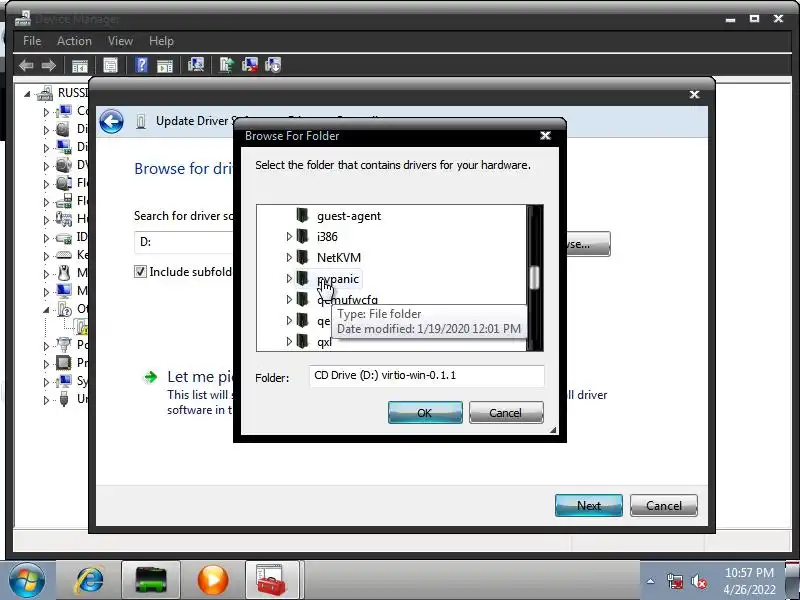Click the blue back arrow in Update Driver wizard
The image size is (800, 600).
point(111,122)
